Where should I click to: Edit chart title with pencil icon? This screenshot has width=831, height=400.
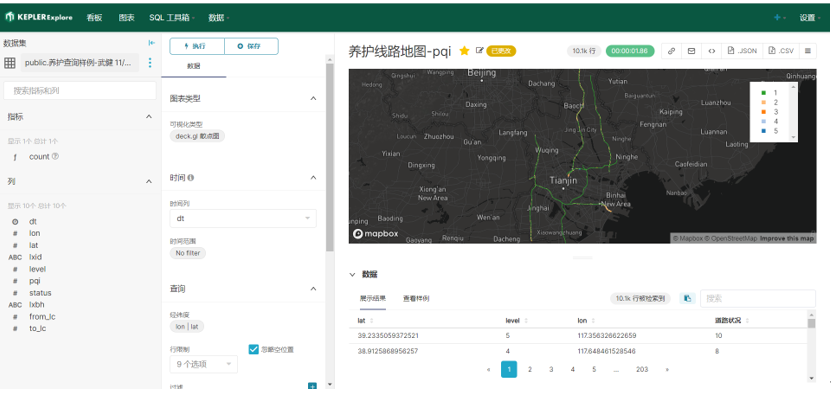tap(480, 50)
